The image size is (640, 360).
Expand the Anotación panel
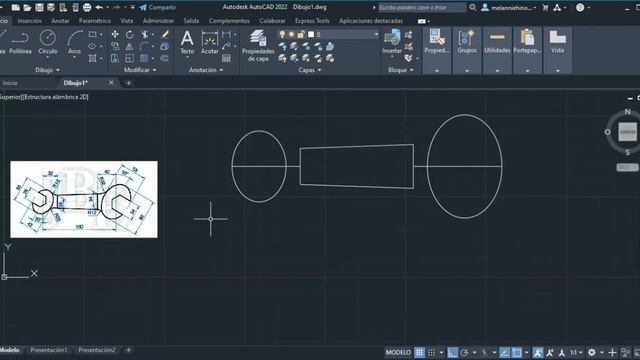click(206, 70)
